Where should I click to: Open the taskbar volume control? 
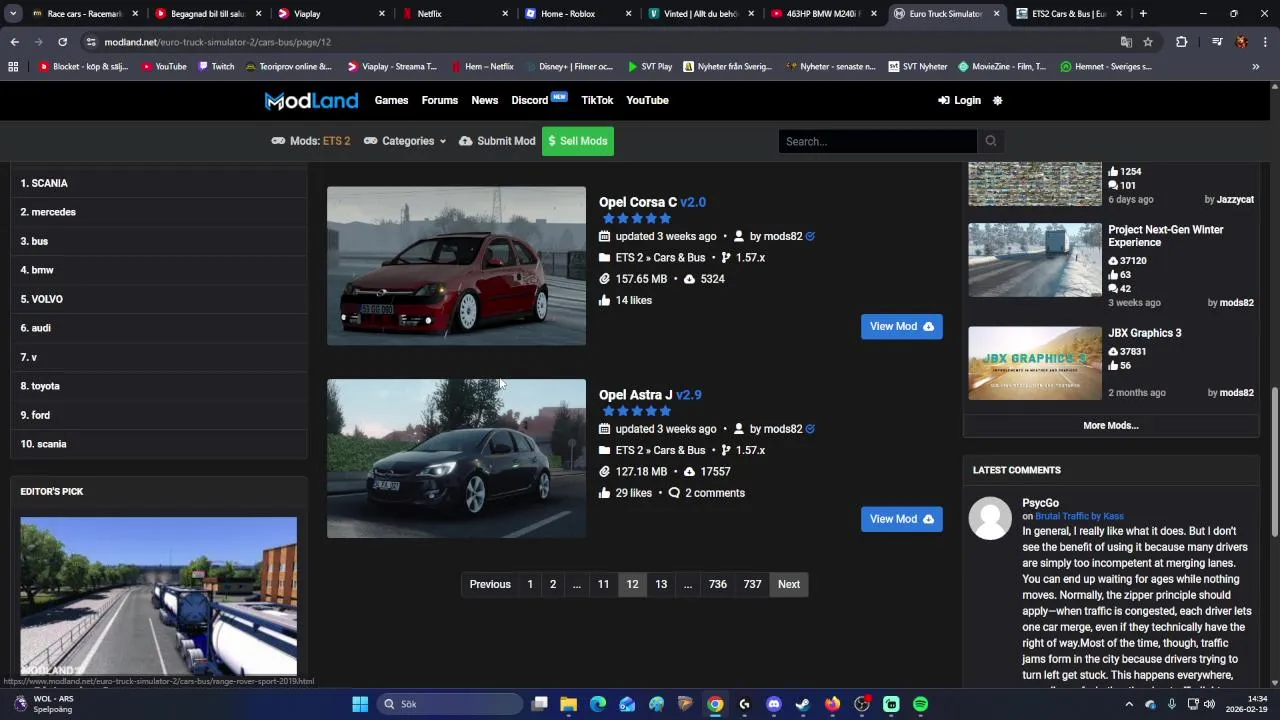1209,704
